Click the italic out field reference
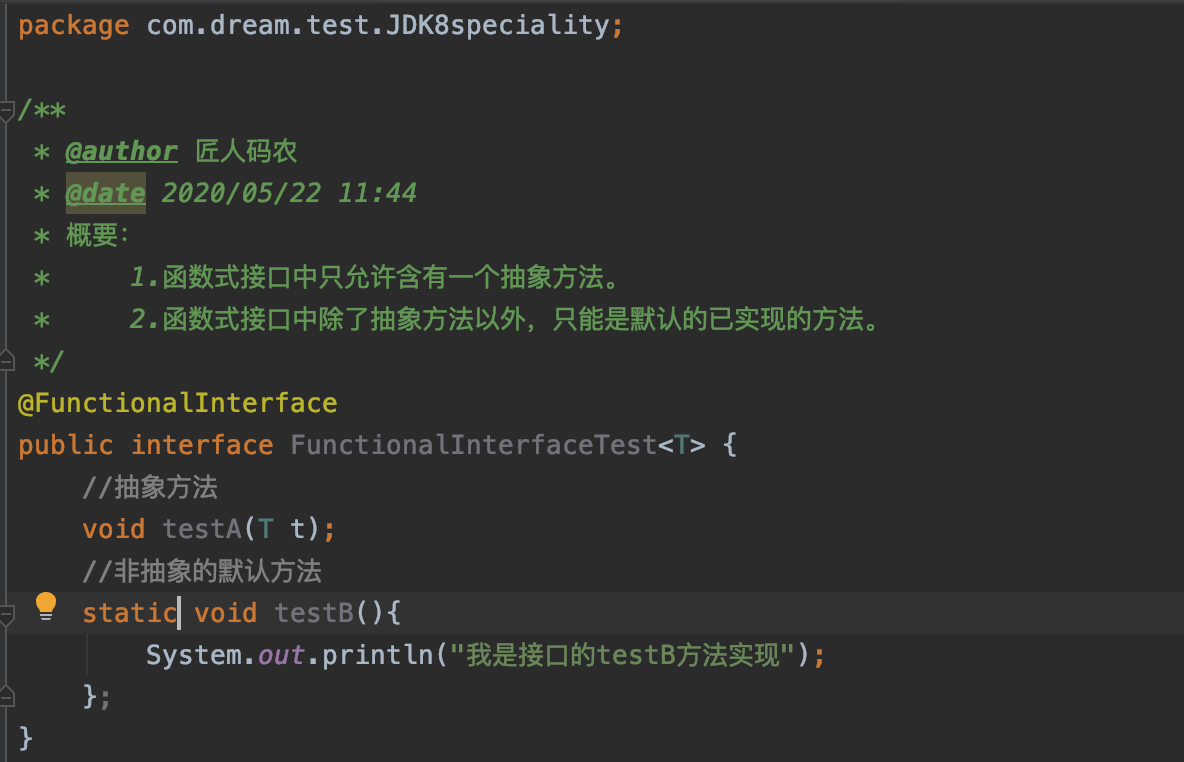1184x762 pixels. (282, 655)
